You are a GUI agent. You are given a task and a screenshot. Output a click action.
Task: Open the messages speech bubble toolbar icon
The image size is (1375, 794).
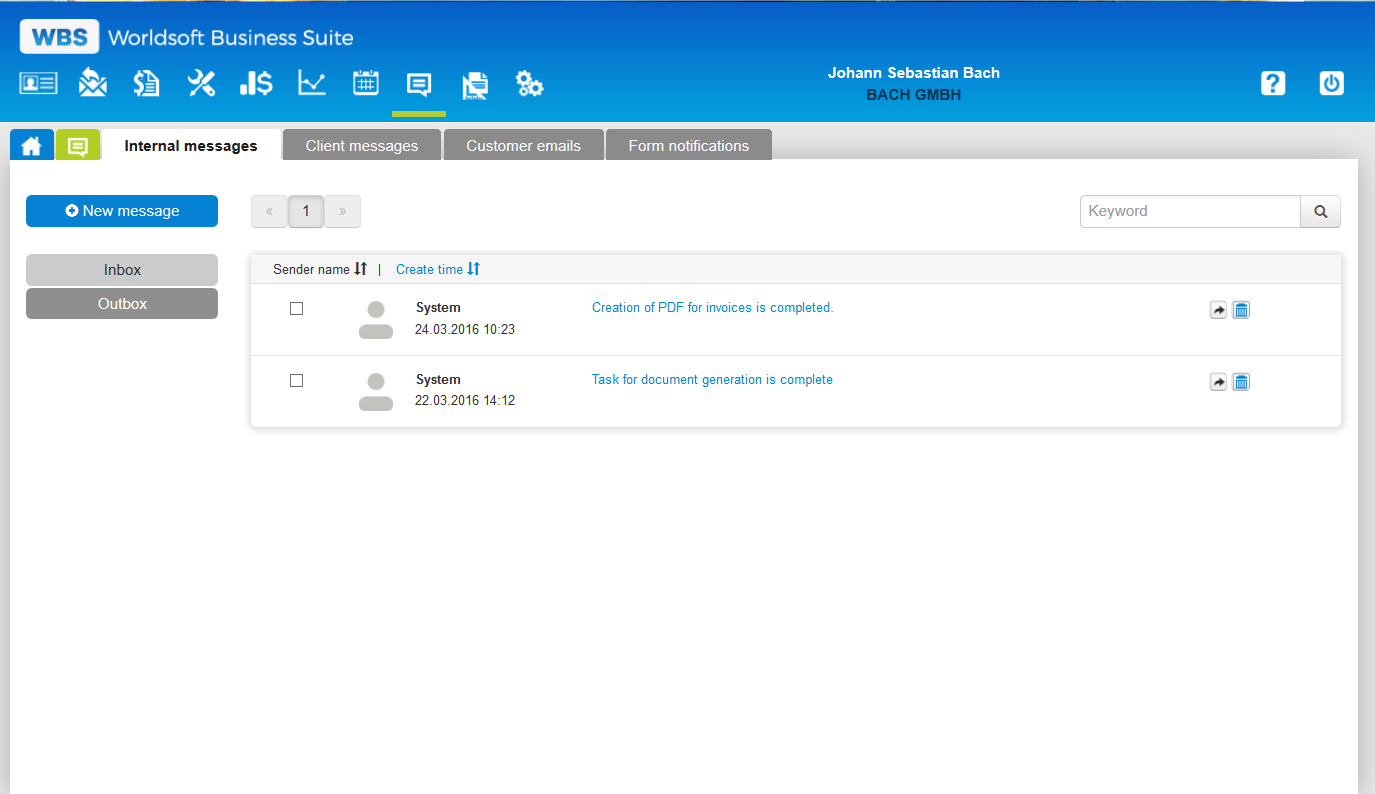click(x=419, y=84)
